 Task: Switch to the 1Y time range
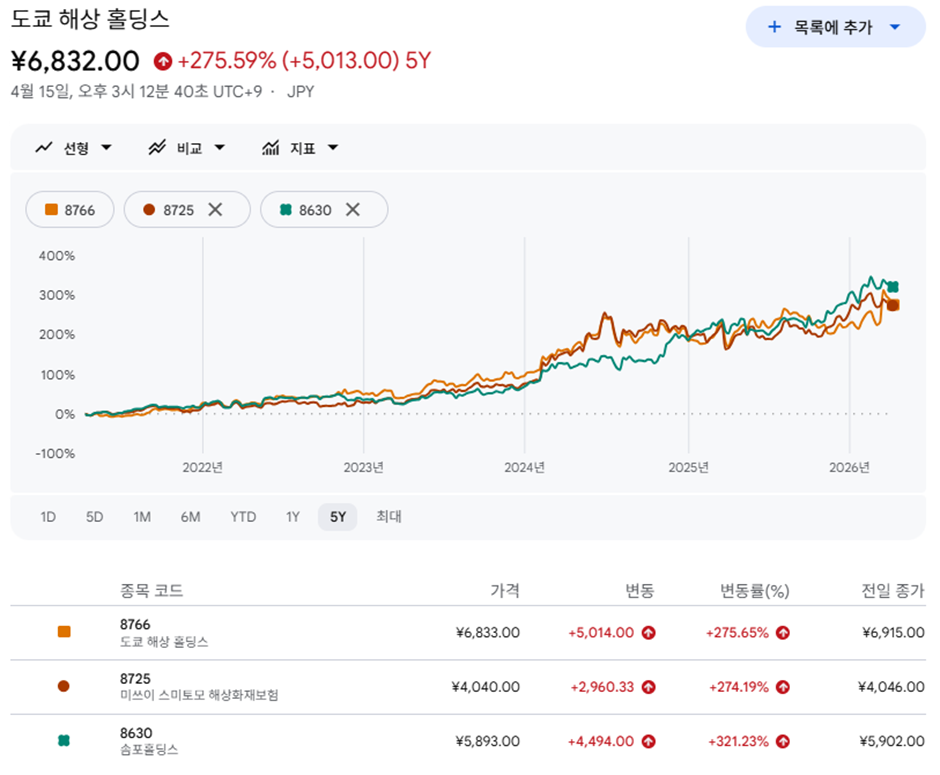293,517
